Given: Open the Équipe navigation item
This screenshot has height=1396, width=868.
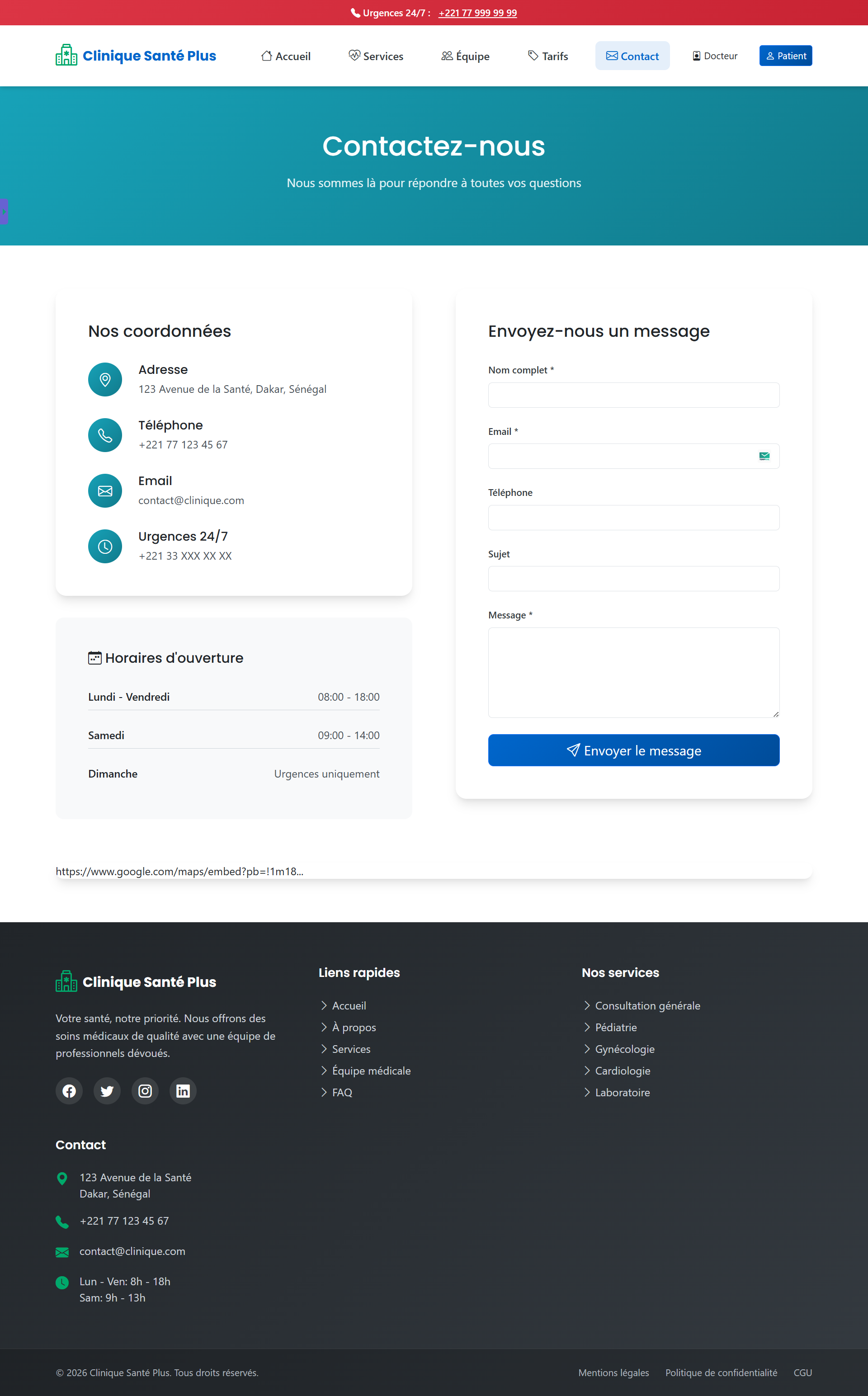Looking at the screenshot, I should click(x=465, y=56).
